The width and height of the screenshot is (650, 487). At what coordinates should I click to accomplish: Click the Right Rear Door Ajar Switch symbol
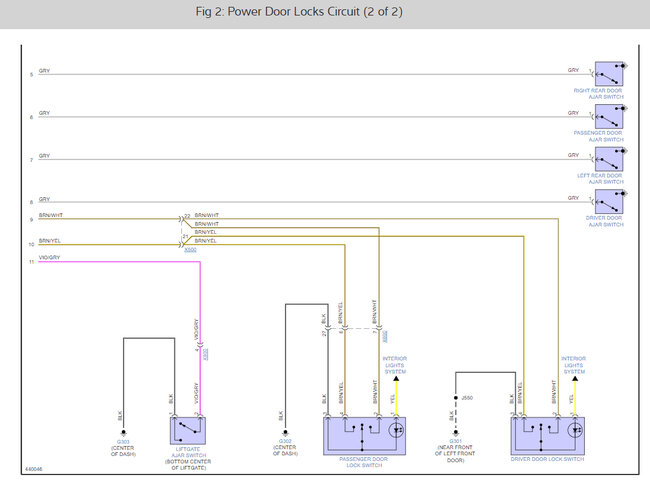point(609,74)
